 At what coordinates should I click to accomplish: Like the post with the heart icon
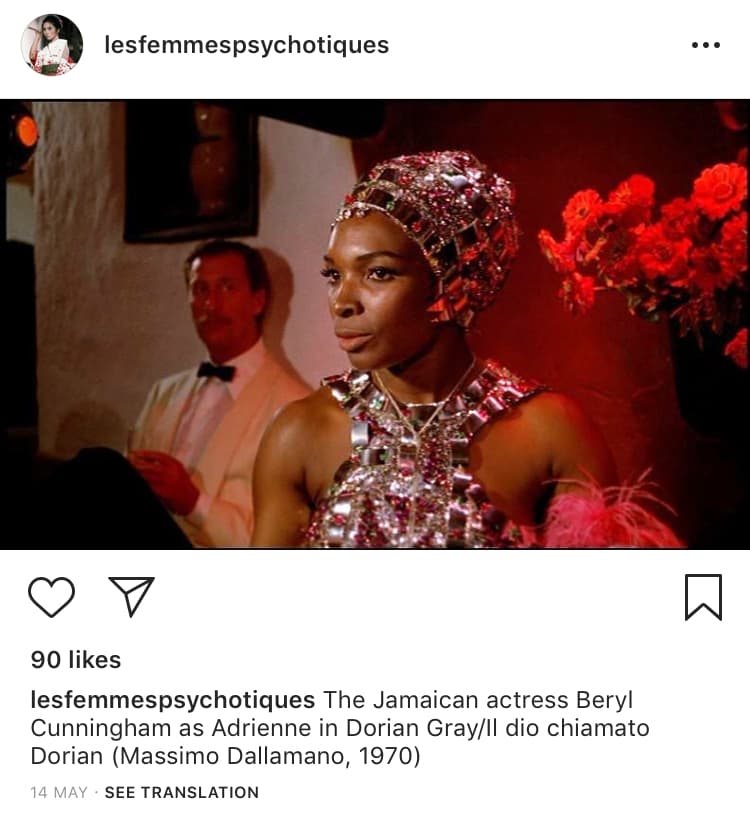[51, 597]
